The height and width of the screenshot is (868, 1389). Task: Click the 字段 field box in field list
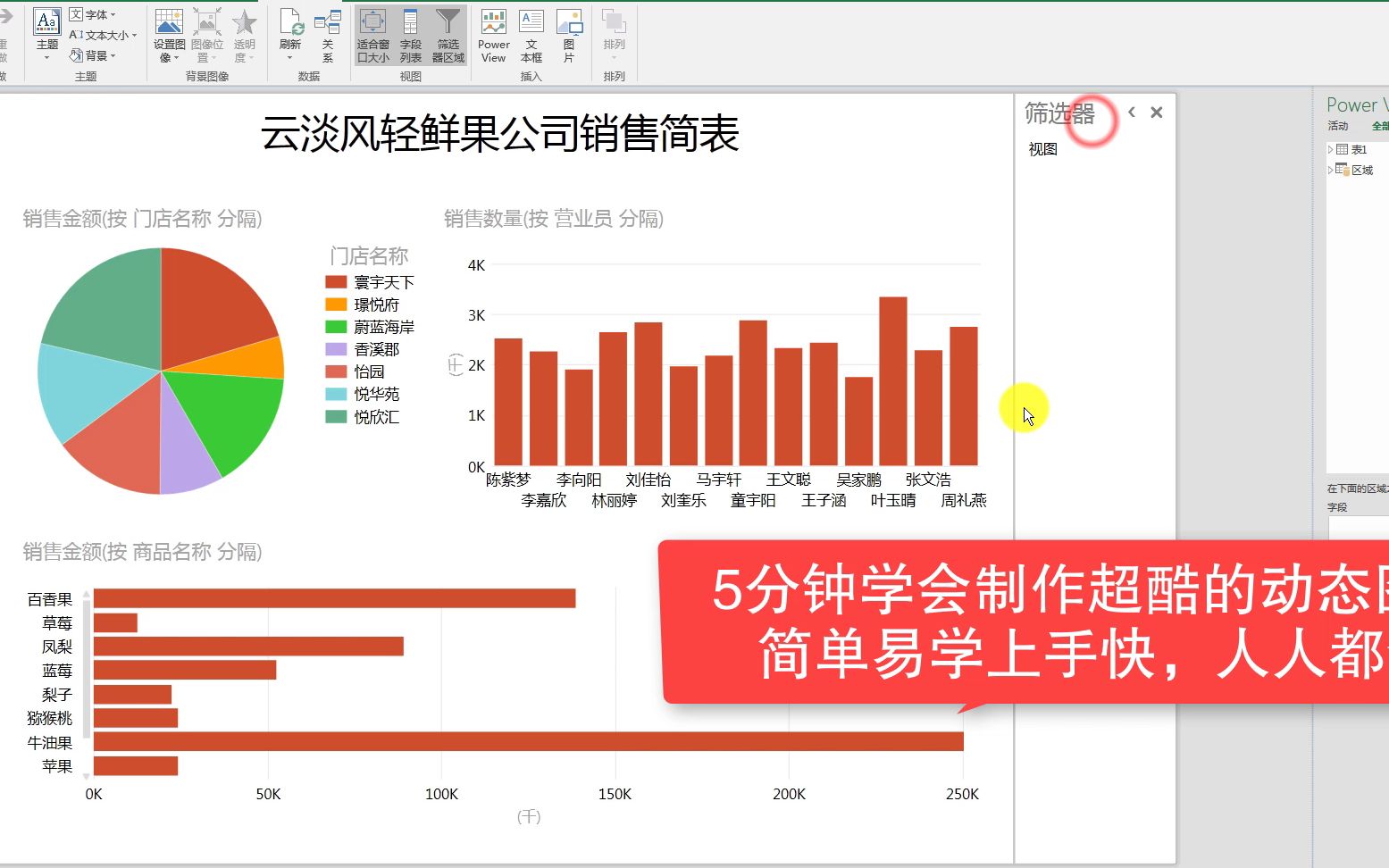coord(1359,528)
